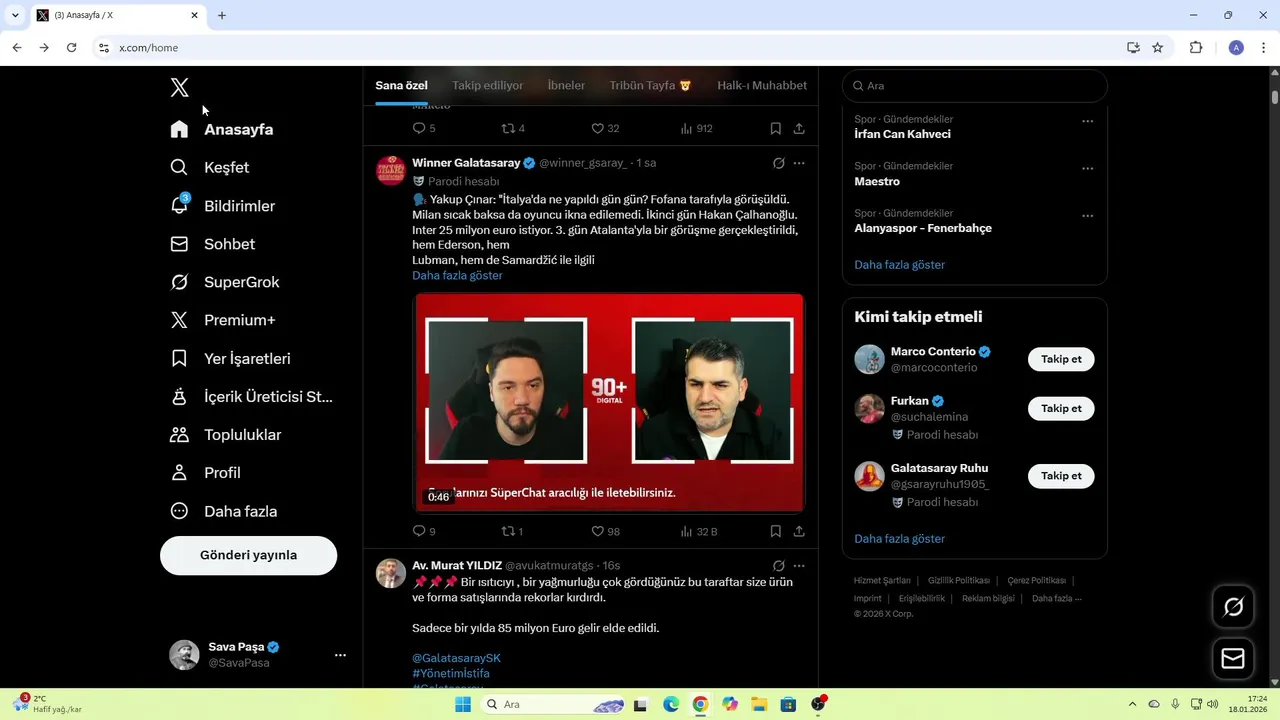Reply icon on top post with 5 replies

tap(419, 128)
